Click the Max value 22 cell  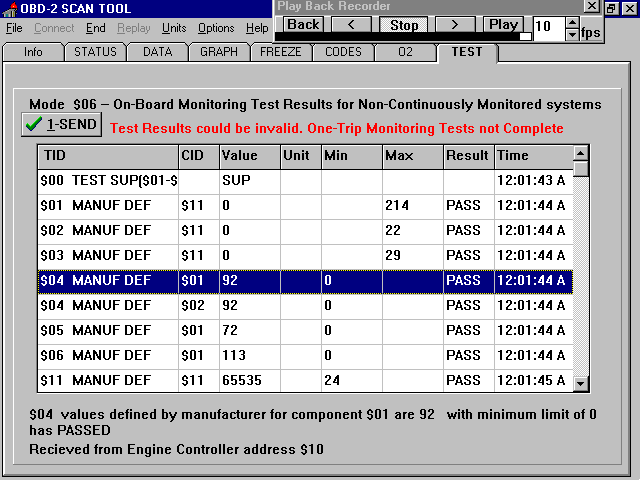point(413,231)
